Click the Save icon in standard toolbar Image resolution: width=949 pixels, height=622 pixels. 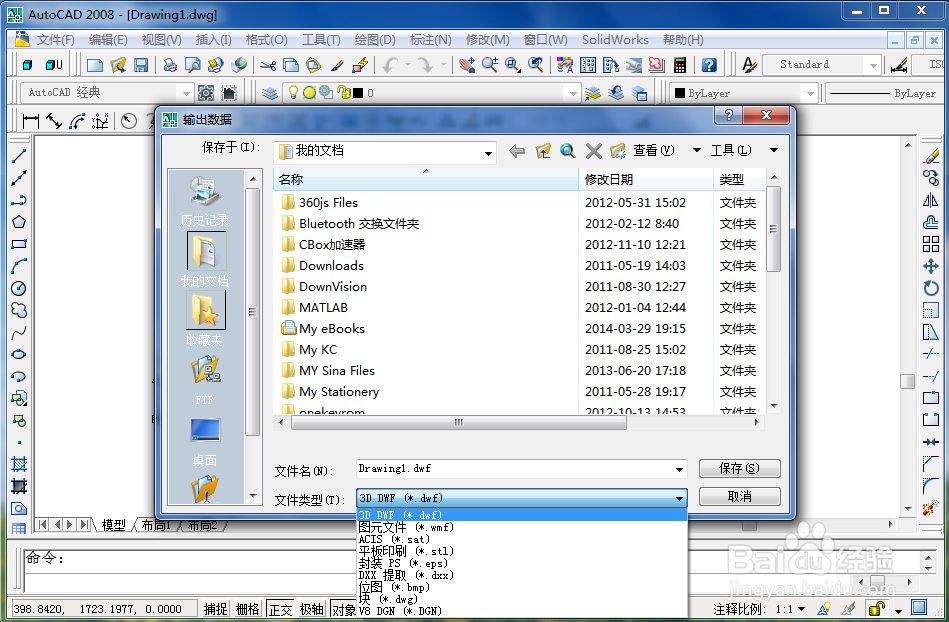click(141, 65)
